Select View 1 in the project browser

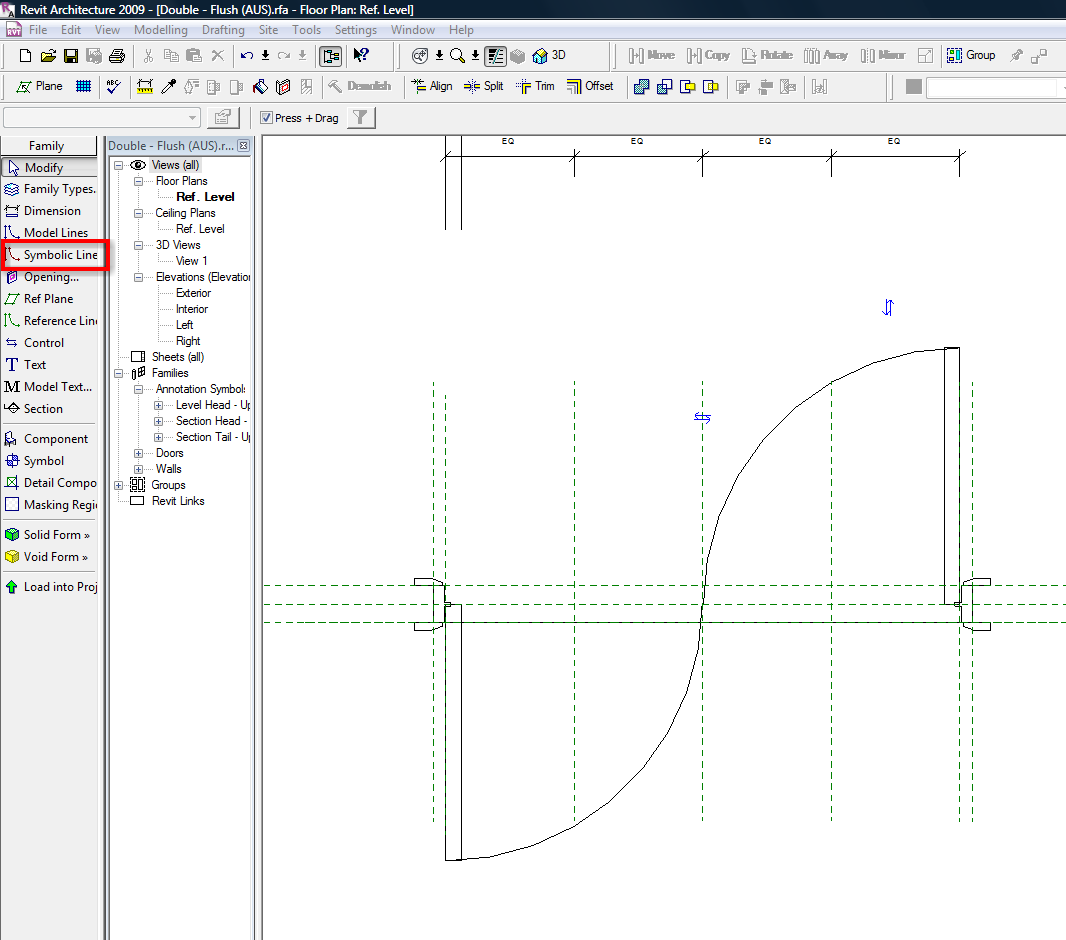point(192,261)
